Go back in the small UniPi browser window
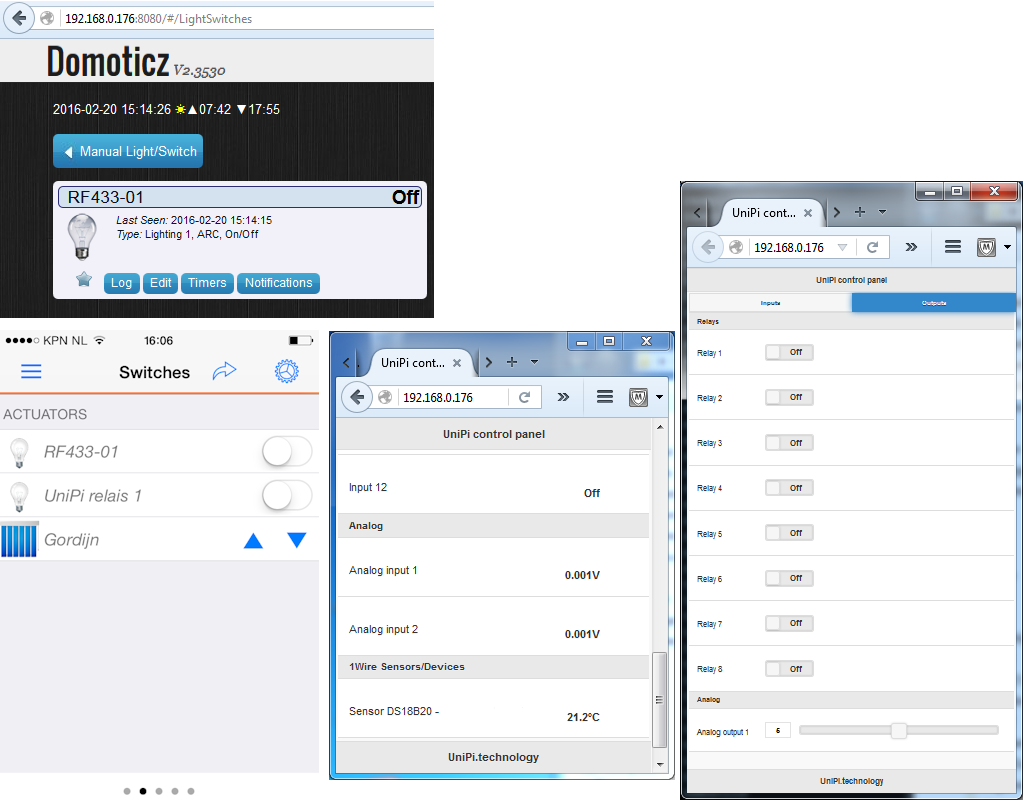 (x=357, y=397)
